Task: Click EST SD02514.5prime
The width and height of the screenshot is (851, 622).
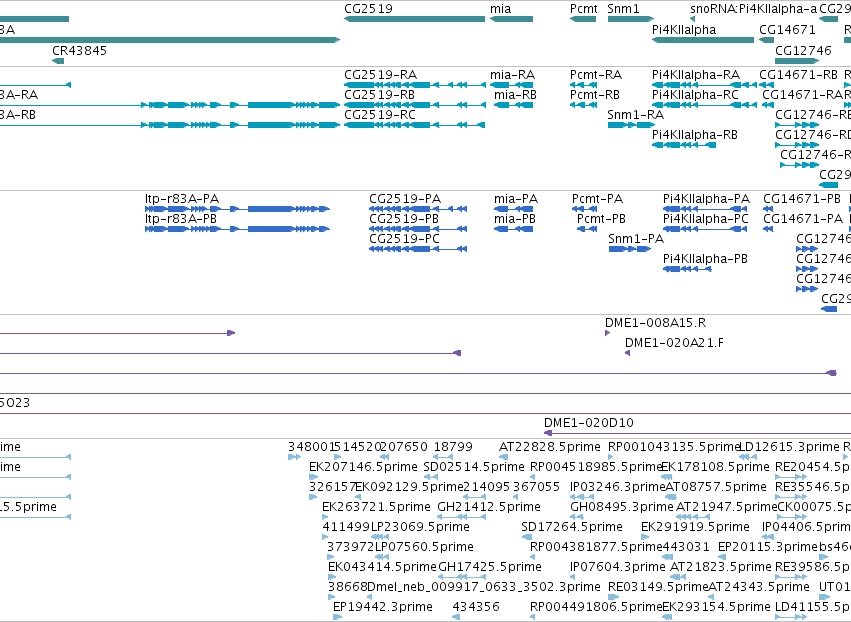Action: point(474,467)
